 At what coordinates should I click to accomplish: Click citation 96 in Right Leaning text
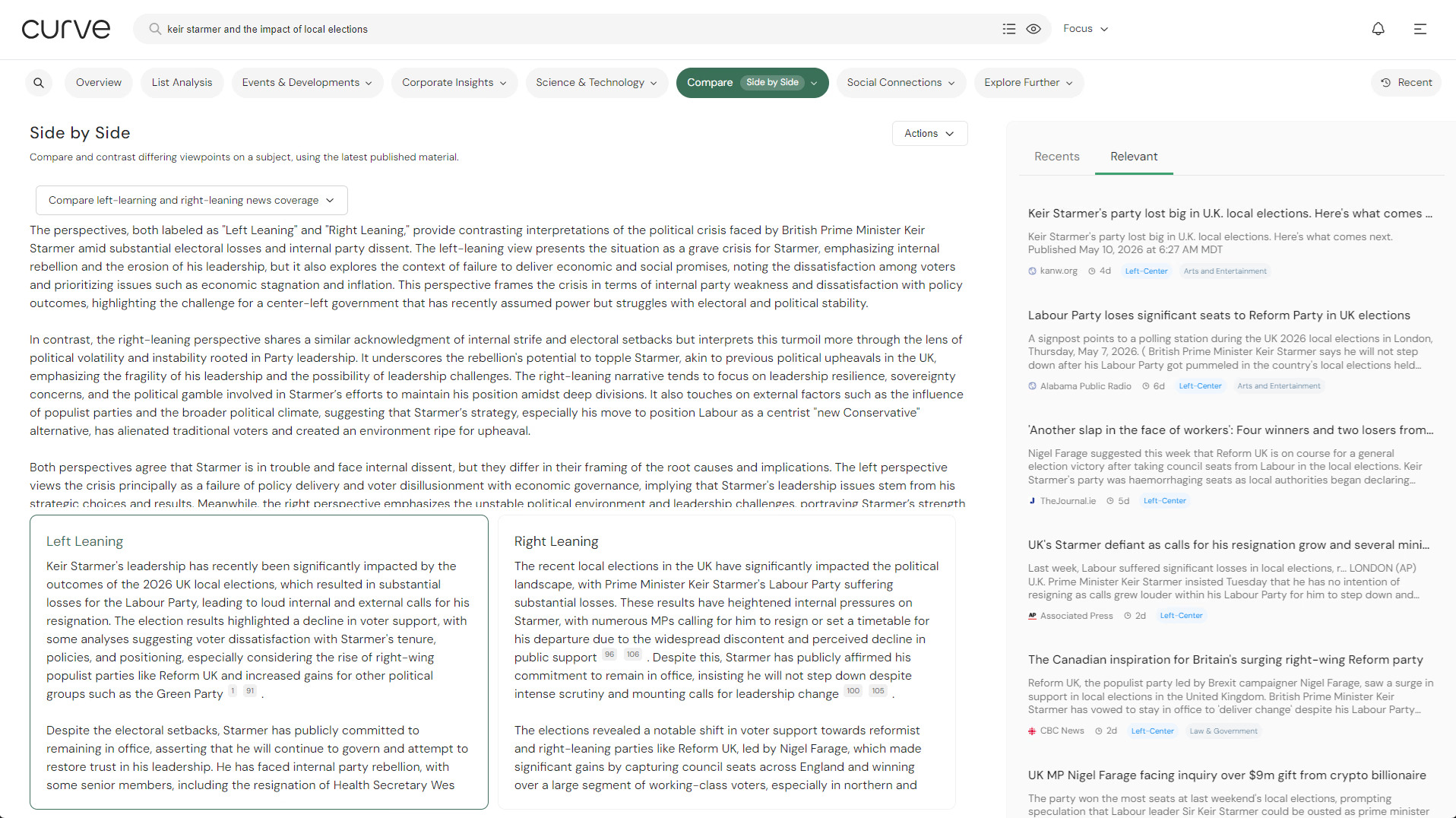pos(609,655)
